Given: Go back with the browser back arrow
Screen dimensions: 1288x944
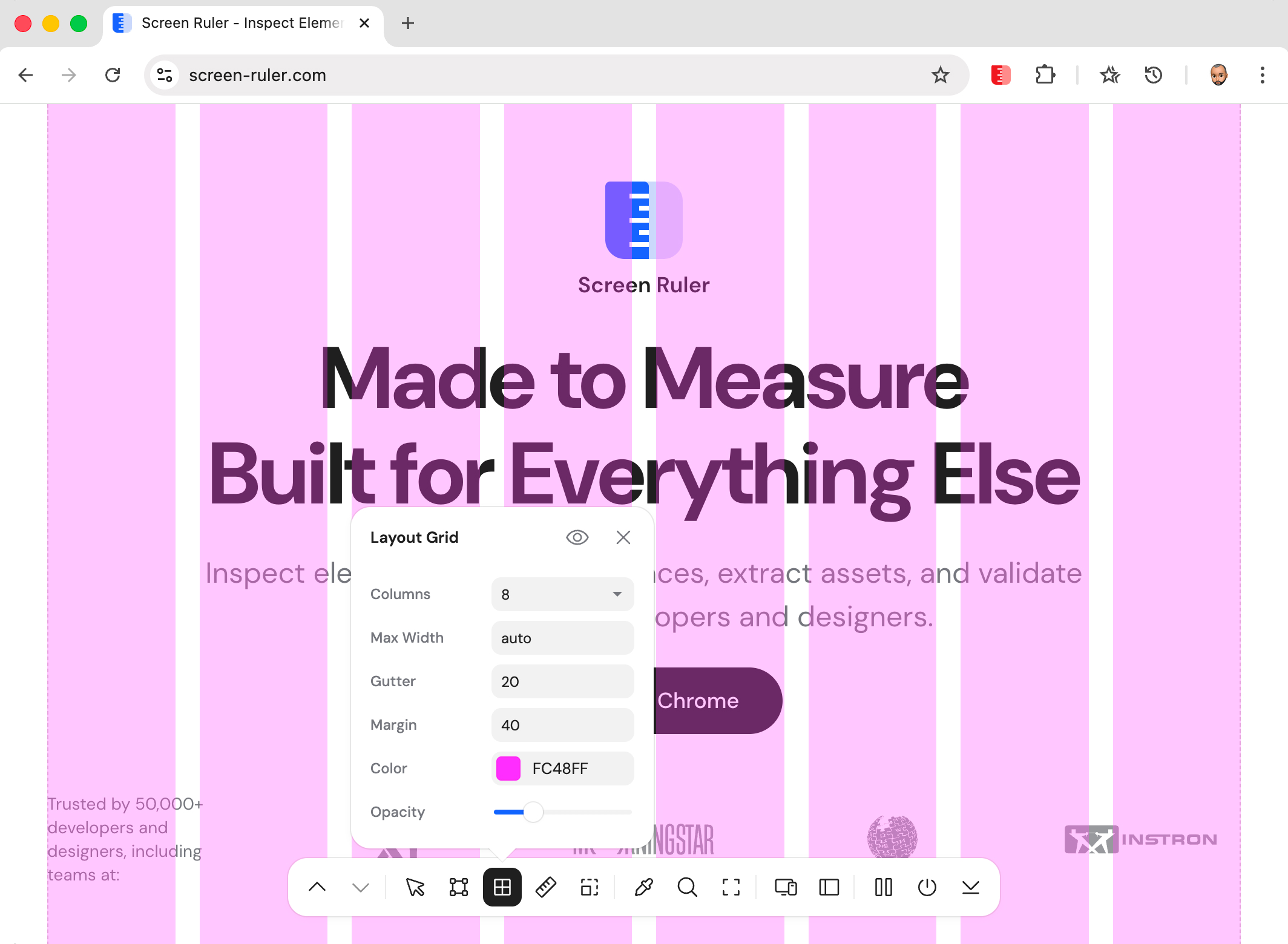Looking at the screenshot, I should [25, 75].
